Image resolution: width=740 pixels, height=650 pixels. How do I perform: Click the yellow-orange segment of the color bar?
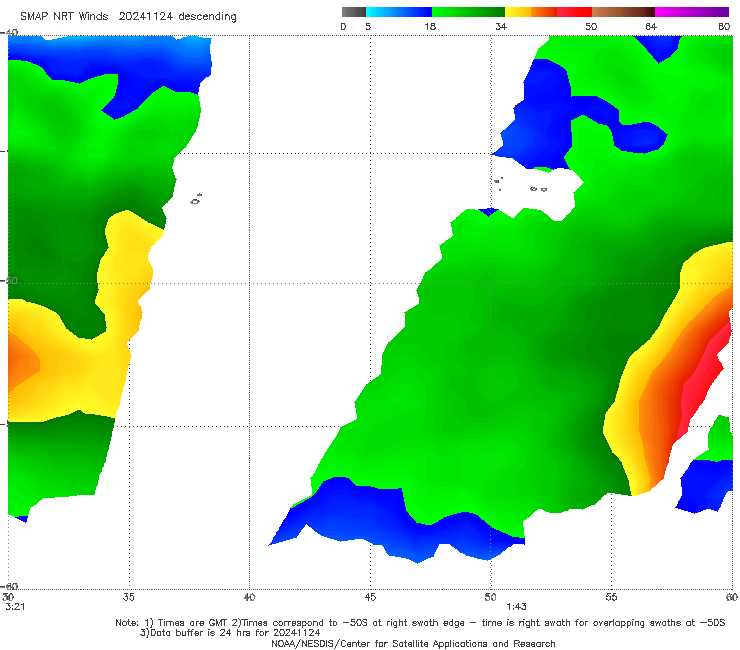[x=530, y=12]
